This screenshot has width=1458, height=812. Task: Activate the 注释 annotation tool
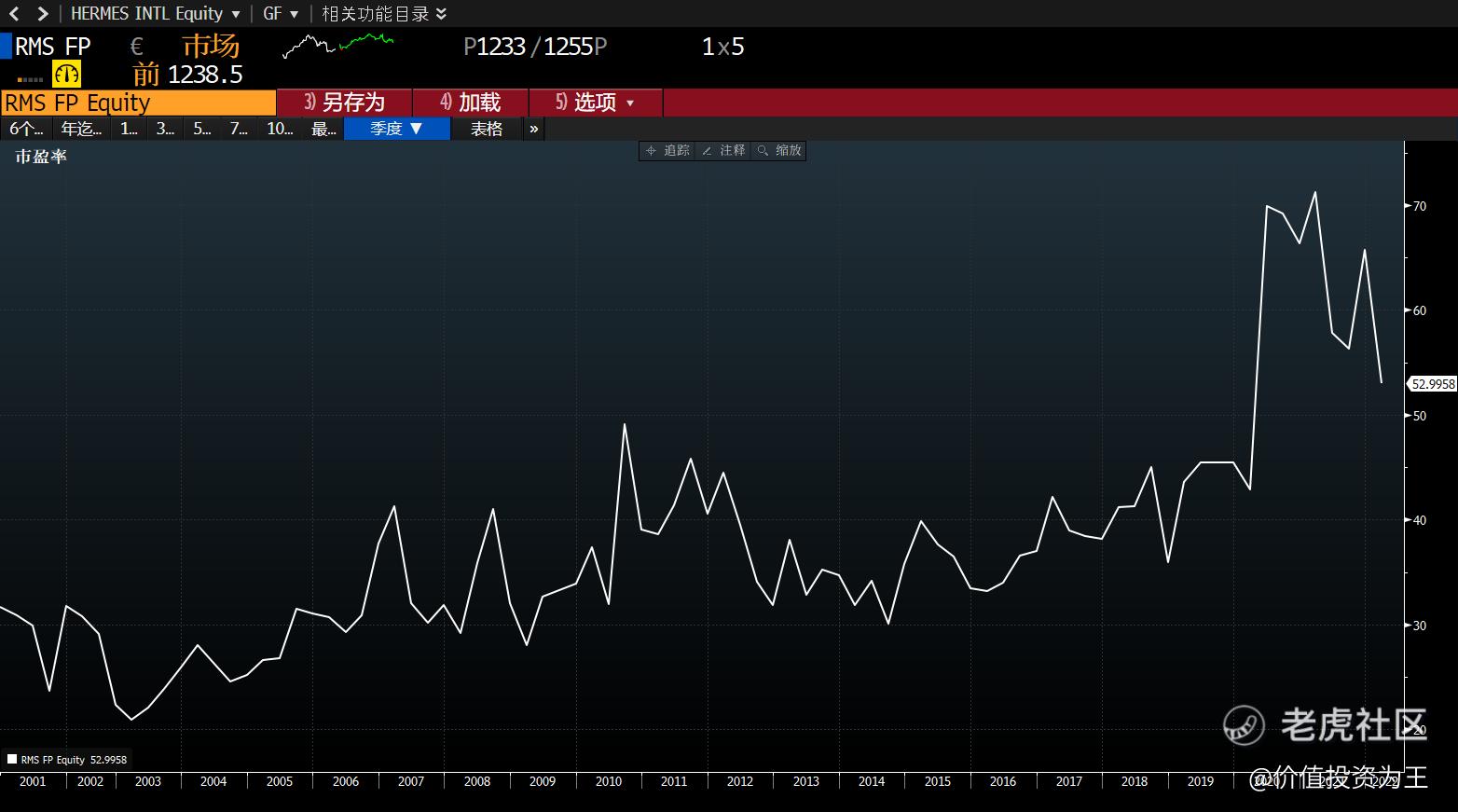(x=723, y=150)
